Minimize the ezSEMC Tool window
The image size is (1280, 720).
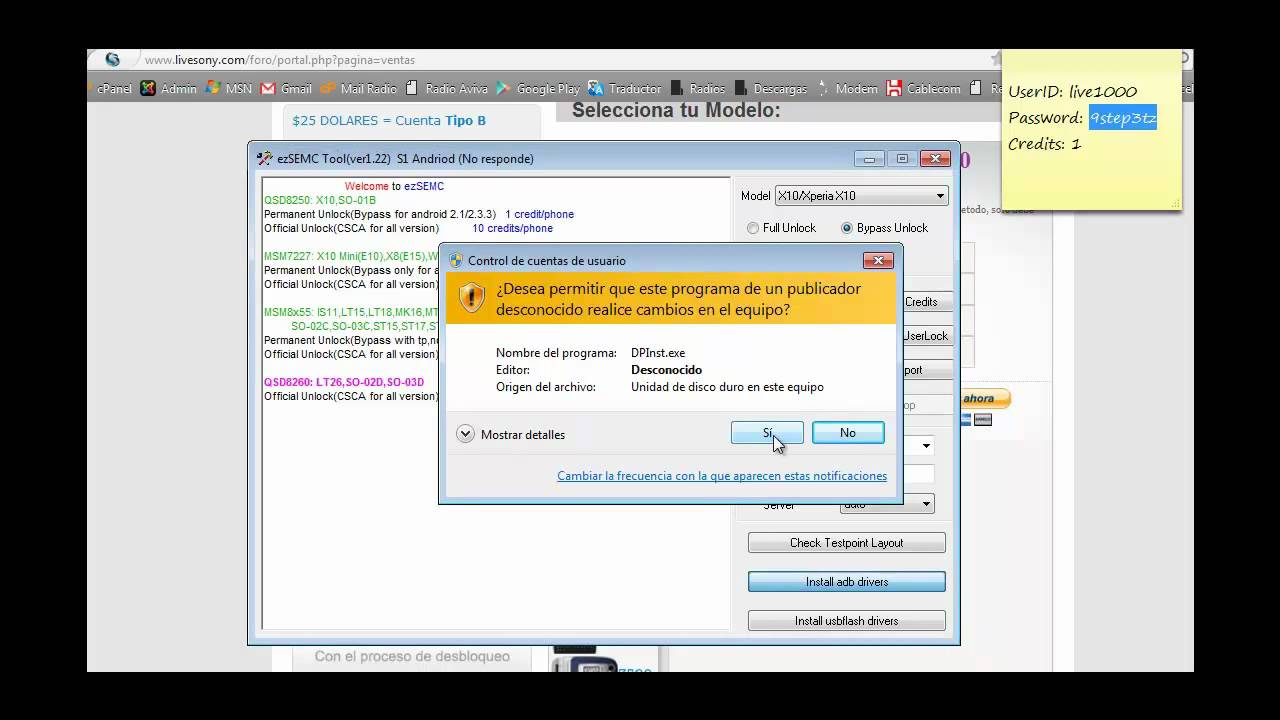point(869,158)
